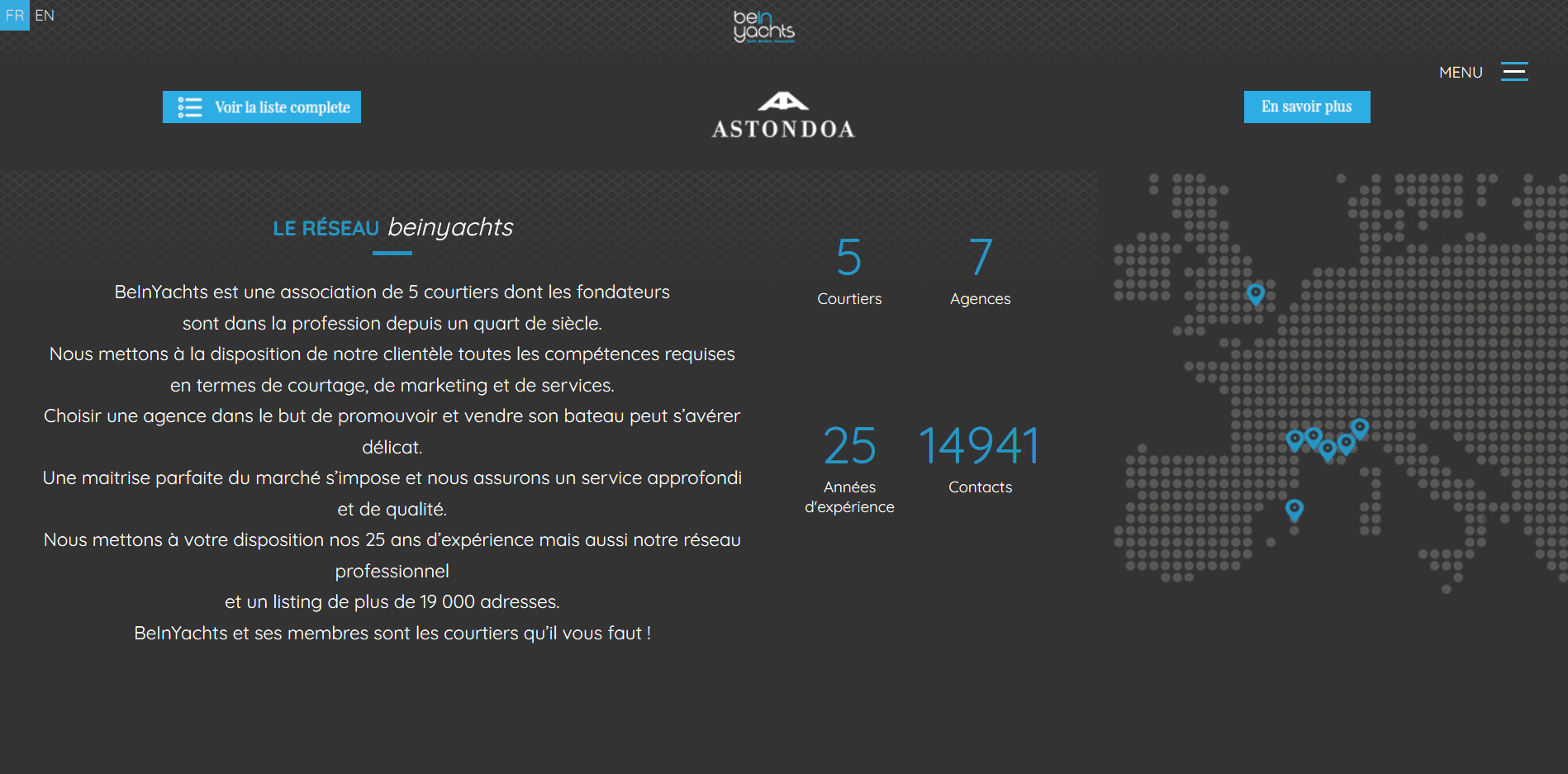Click the LE RÉSEAU beinyachts heading
The image size is (1568, 774).
coord(392,228)
